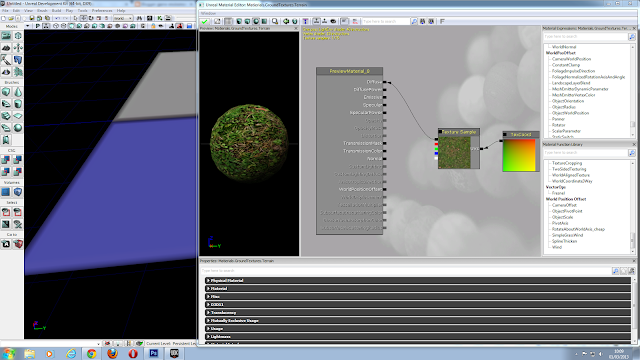The width and height of the screenshot is (640, 360).
Task: Choose the Sphere brush builder
Action: tap(18, 128)
